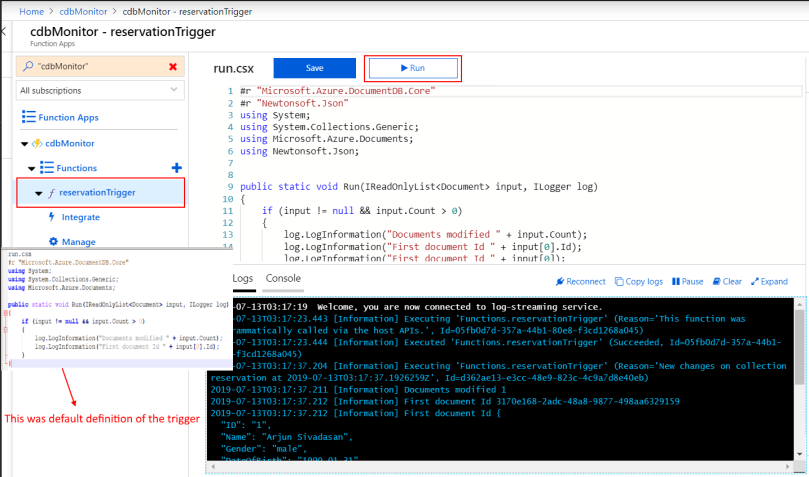Click log entry "Gender": "male"
The height and width of the screenshot is (477, 809).
pyautogui.click(x=264, y=449)
